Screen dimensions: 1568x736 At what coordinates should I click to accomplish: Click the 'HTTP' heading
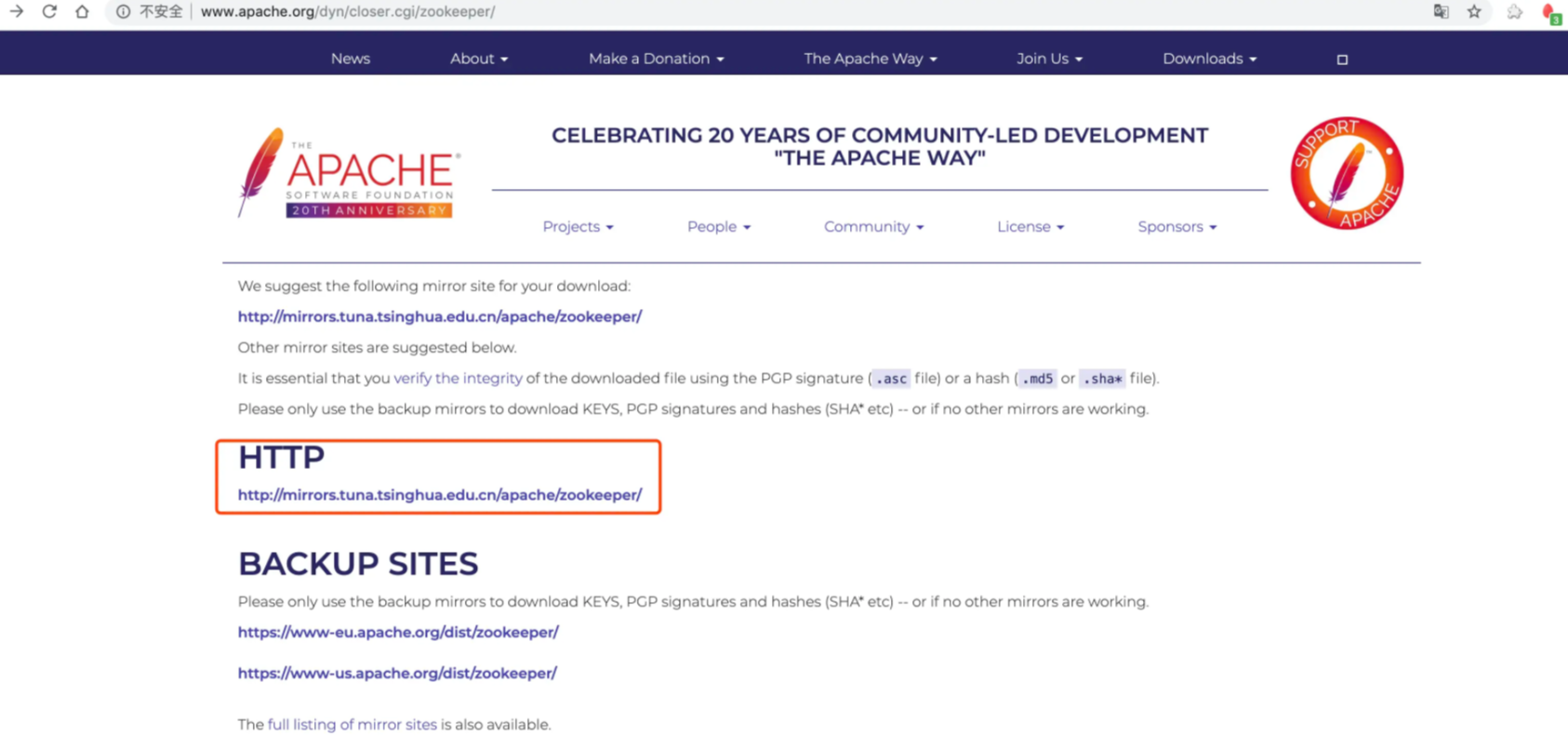281,457
